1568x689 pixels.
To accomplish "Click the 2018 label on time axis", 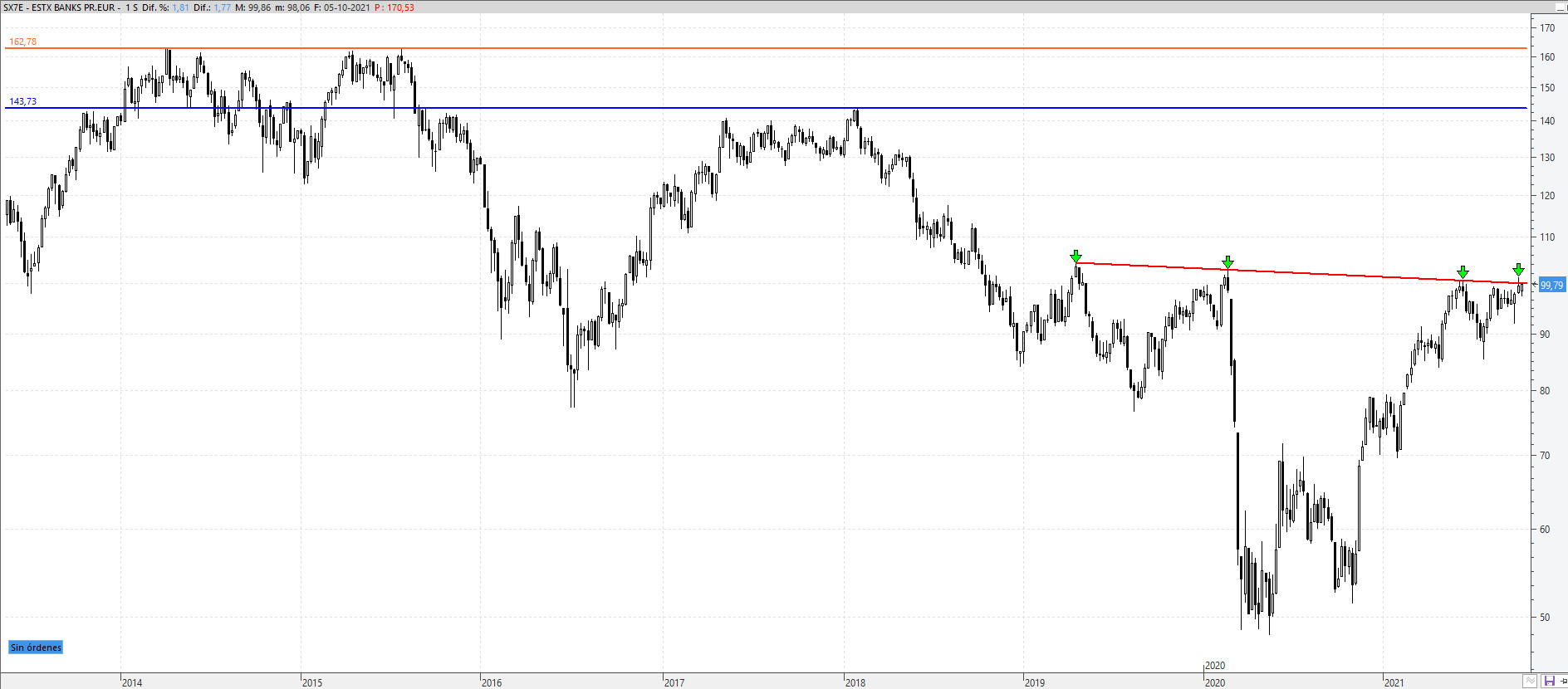I will (x=855, y=682).
